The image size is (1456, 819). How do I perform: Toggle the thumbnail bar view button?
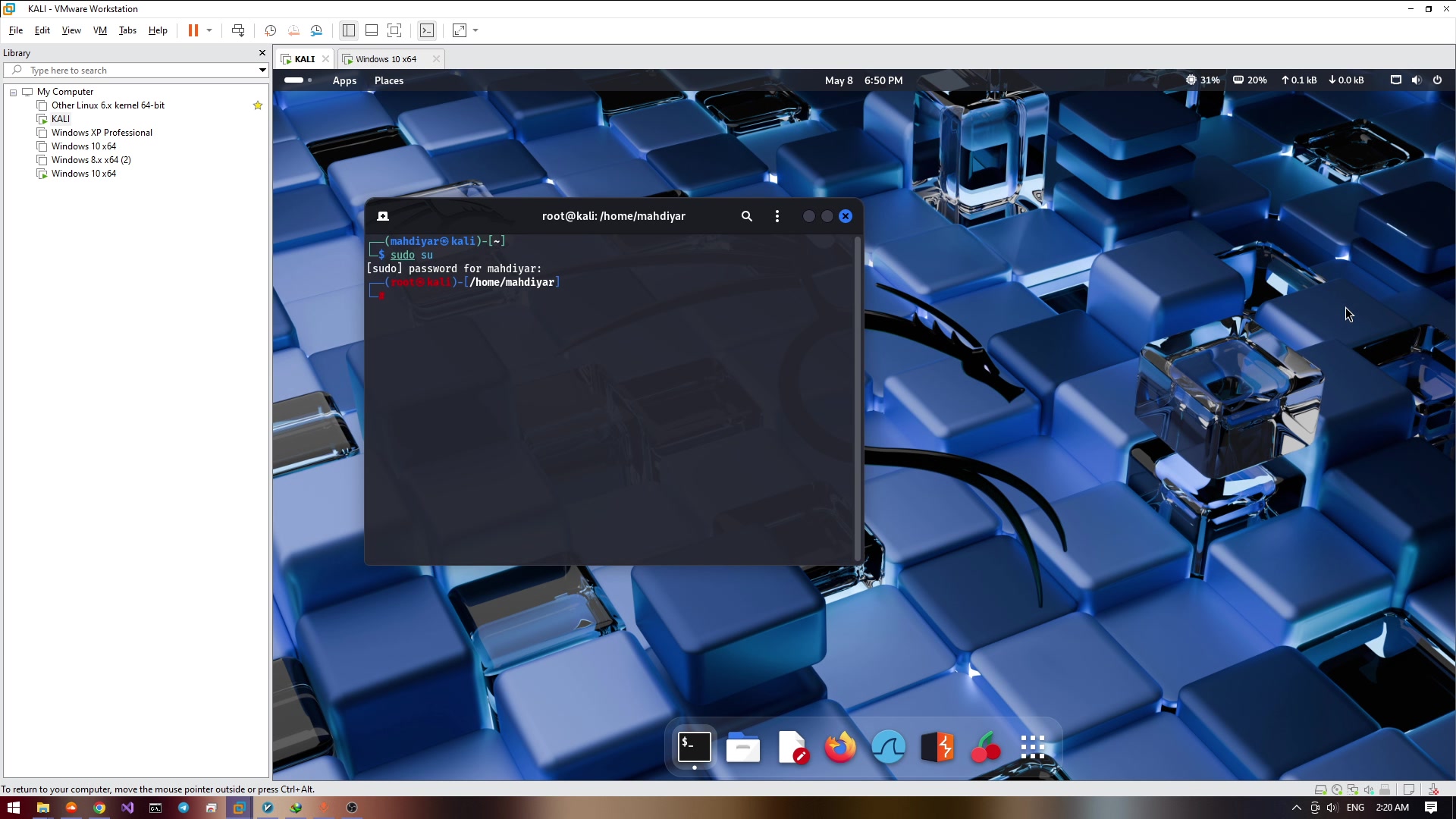click(x=372, y=30)
